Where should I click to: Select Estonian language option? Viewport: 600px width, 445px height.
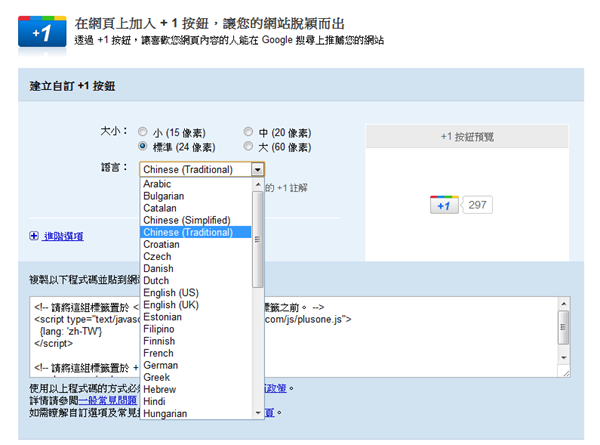(196, 317)
